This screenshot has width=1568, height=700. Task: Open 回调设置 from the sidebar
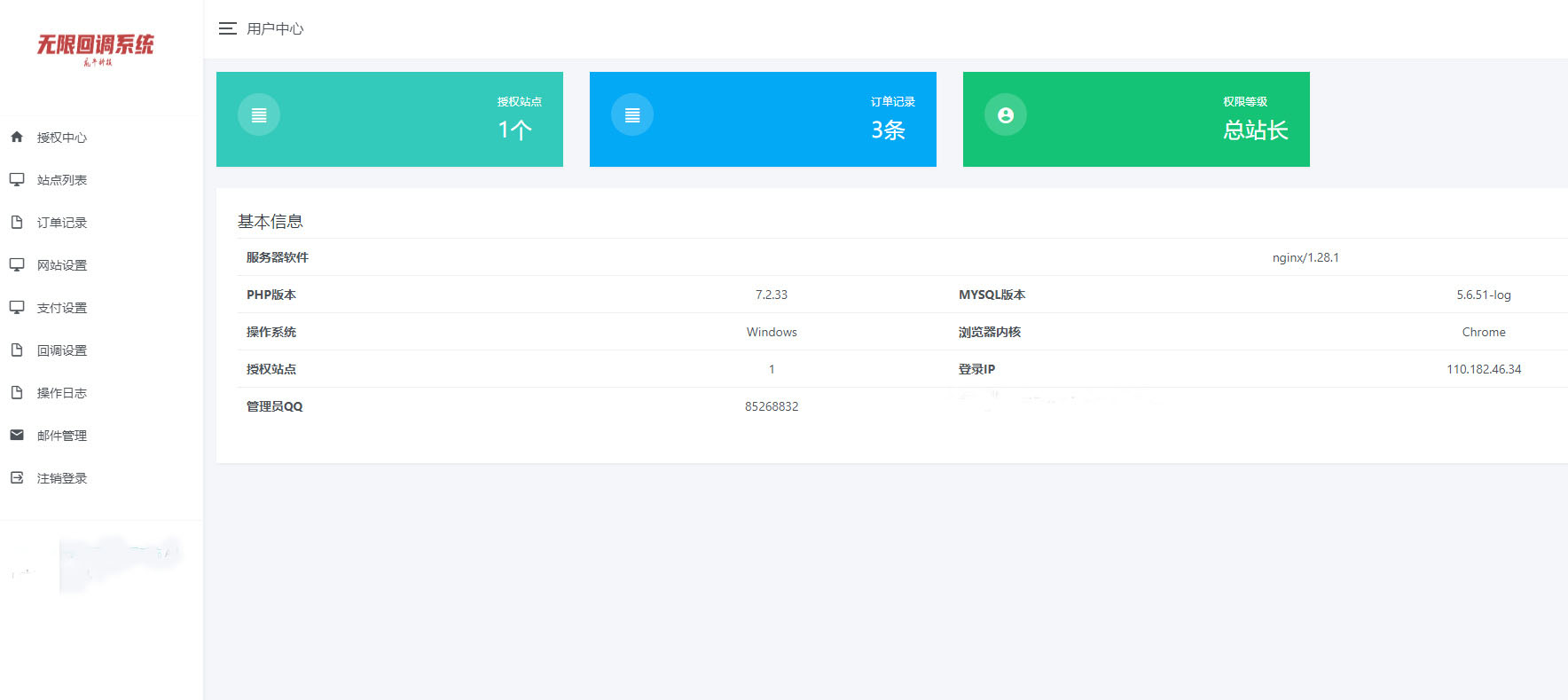(x=62, y=350)
